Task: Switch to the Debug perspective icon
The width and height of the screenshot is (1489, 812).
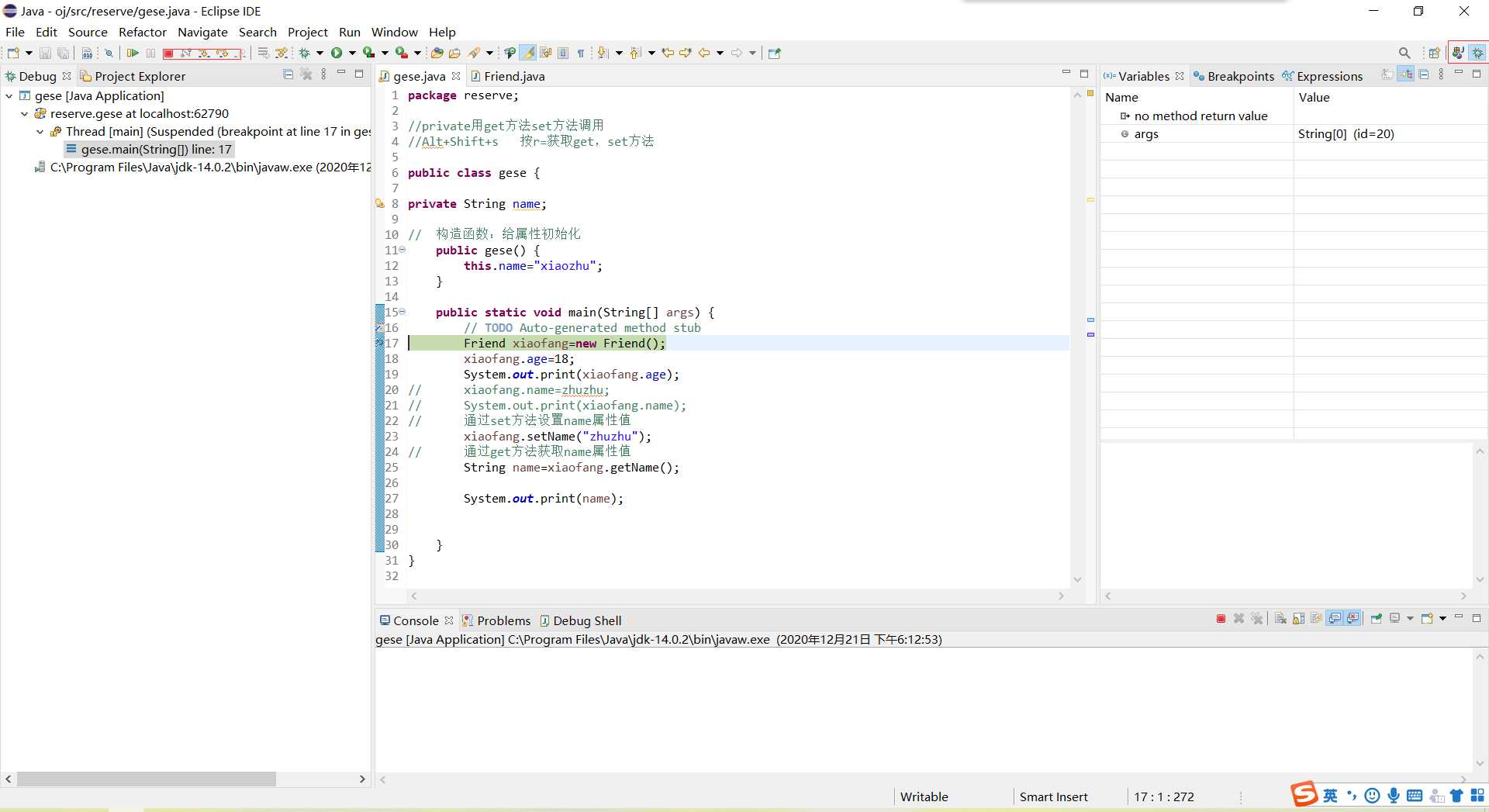Action: coord(1478,53)
